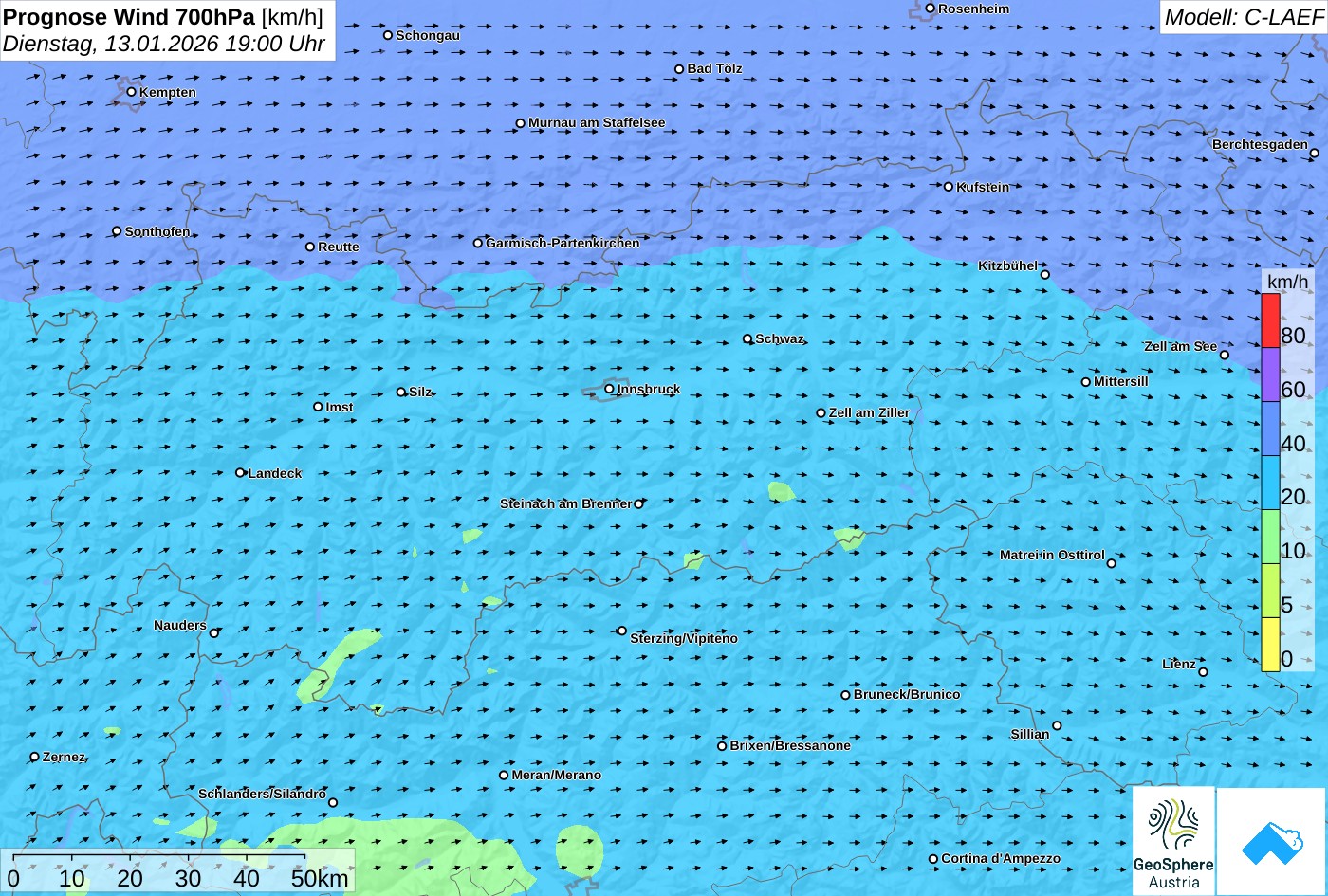Click the blue cloud arrow logo

click(1271, 842)
